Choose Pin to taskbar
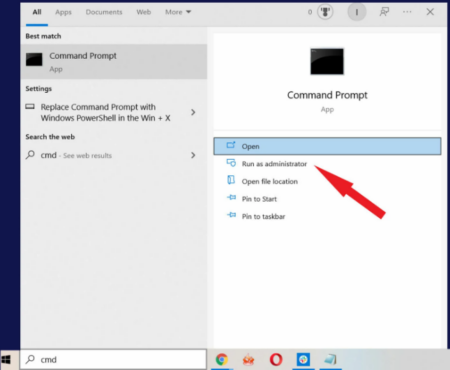Screen dimensions: 450x370 click(263, 217)
